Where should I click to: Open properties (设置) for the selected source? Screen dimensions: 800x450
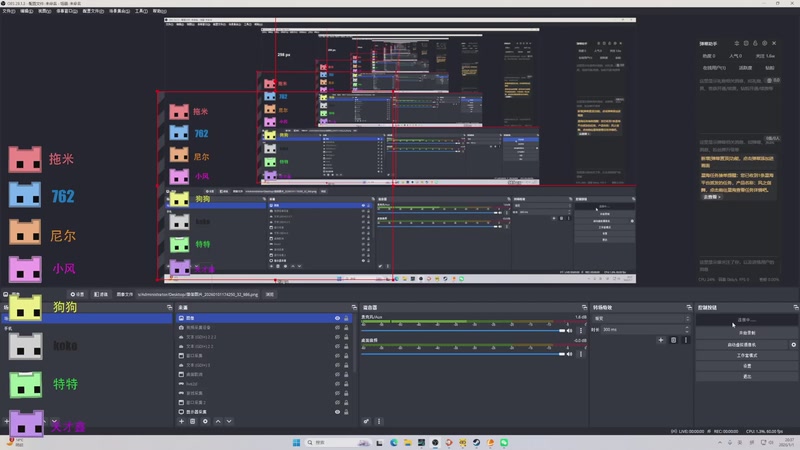tap(77, 294)
